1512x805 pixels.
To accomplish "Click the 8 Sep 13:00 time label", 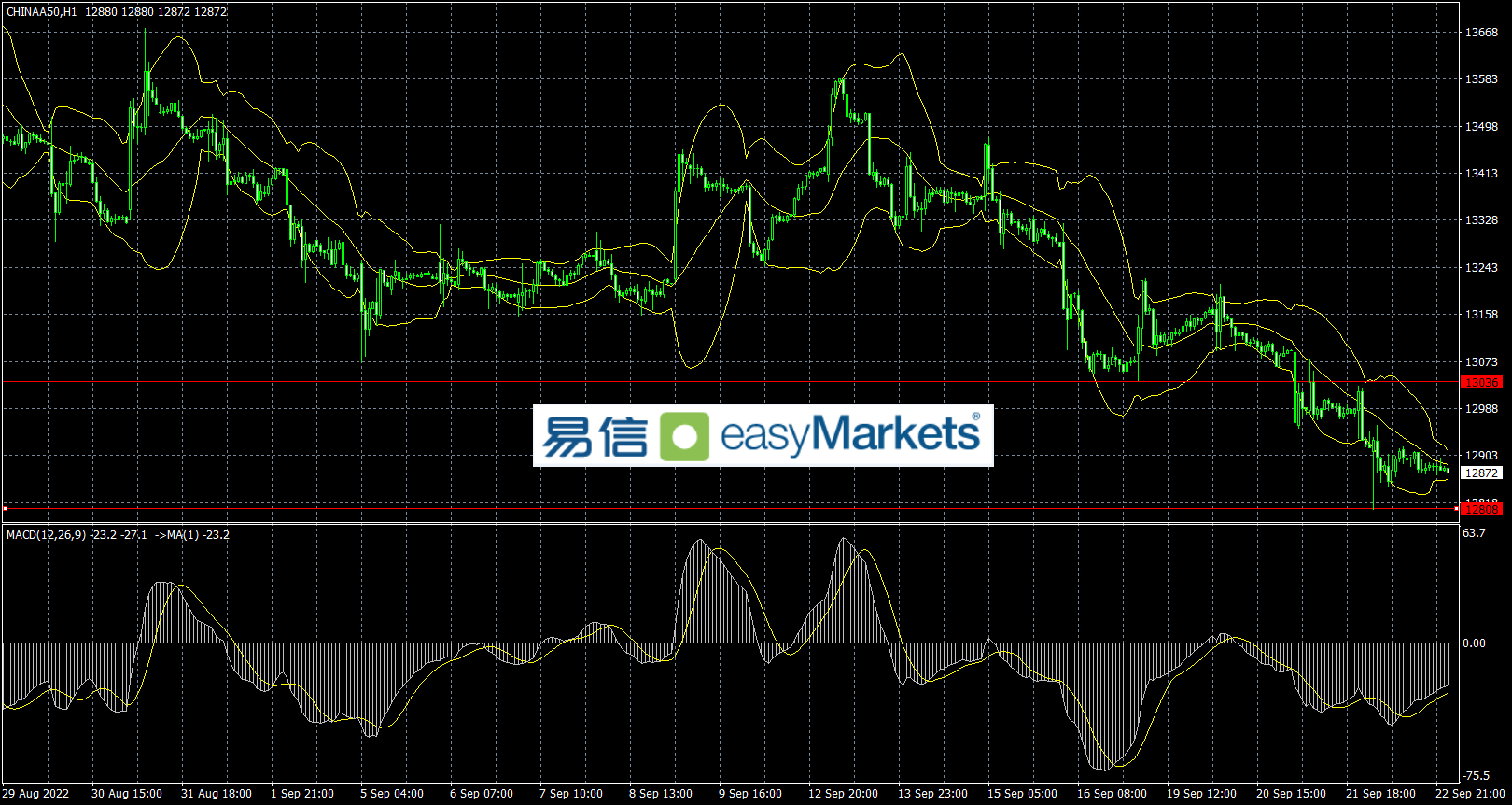I will click(661, 794).
